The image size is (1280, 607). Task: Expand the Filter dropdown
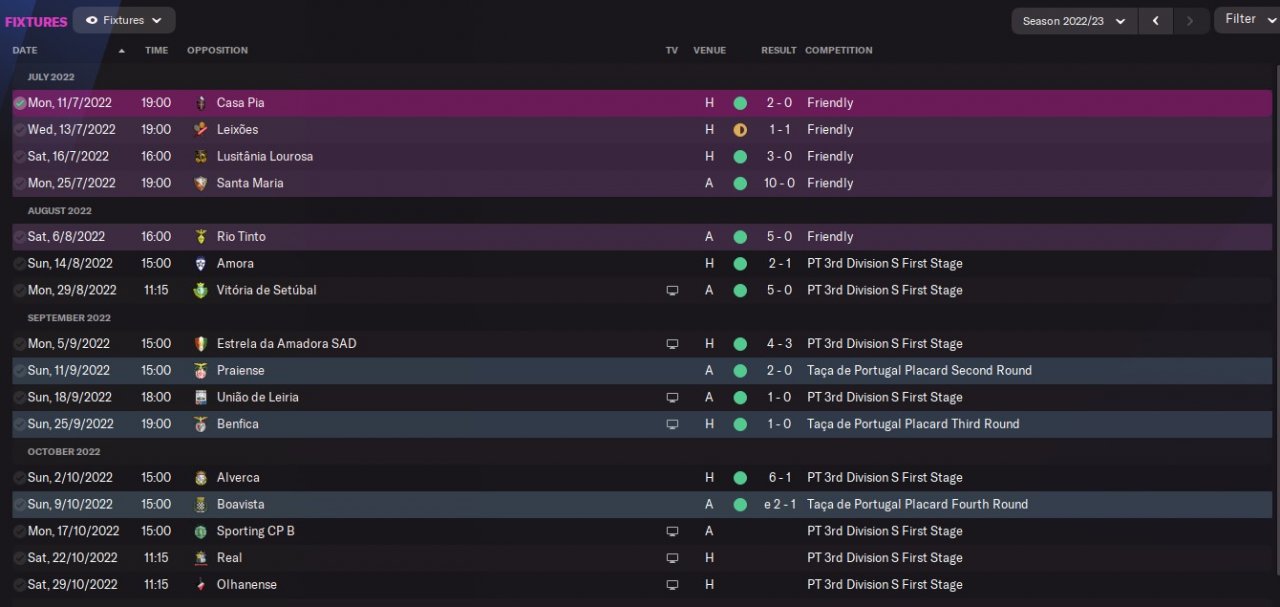coord(1247,20)
